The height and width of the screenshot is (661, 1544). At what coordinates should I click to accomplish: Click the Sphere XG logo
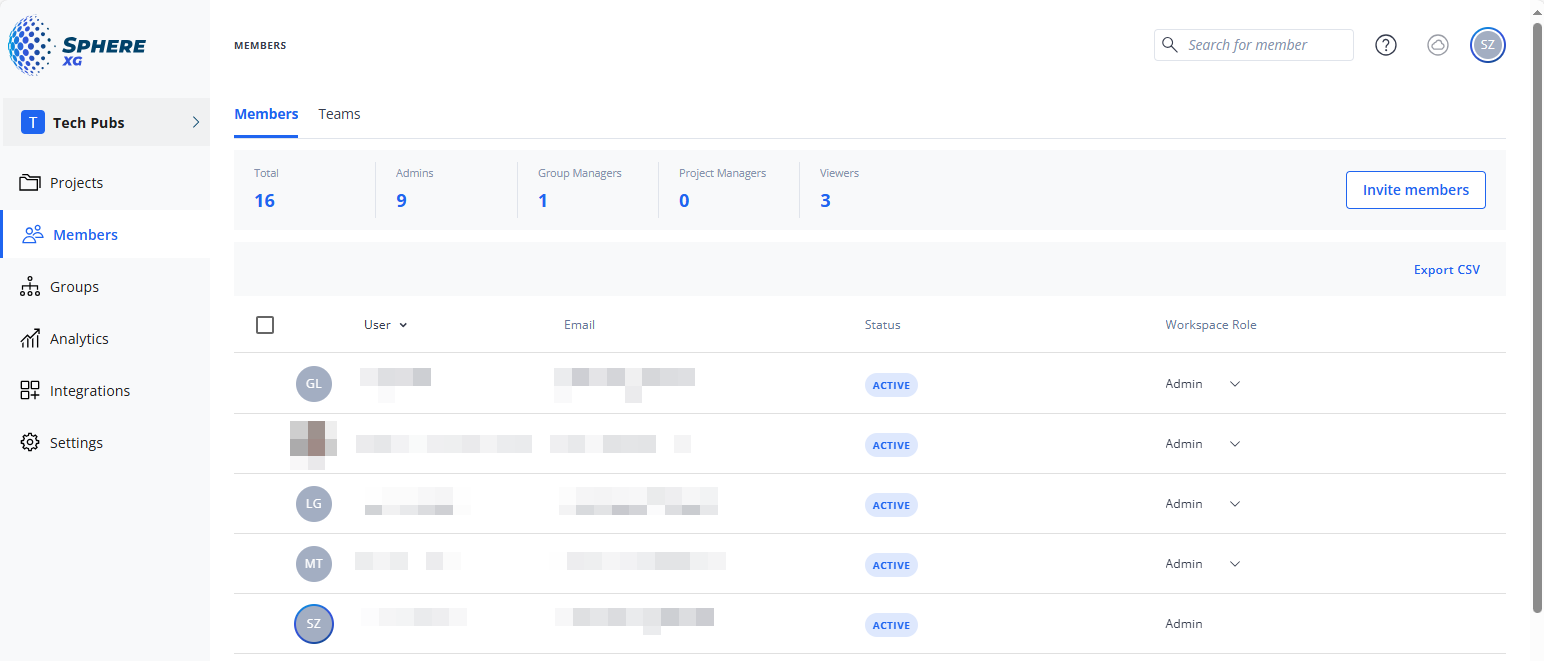click(x=77, y=46)
